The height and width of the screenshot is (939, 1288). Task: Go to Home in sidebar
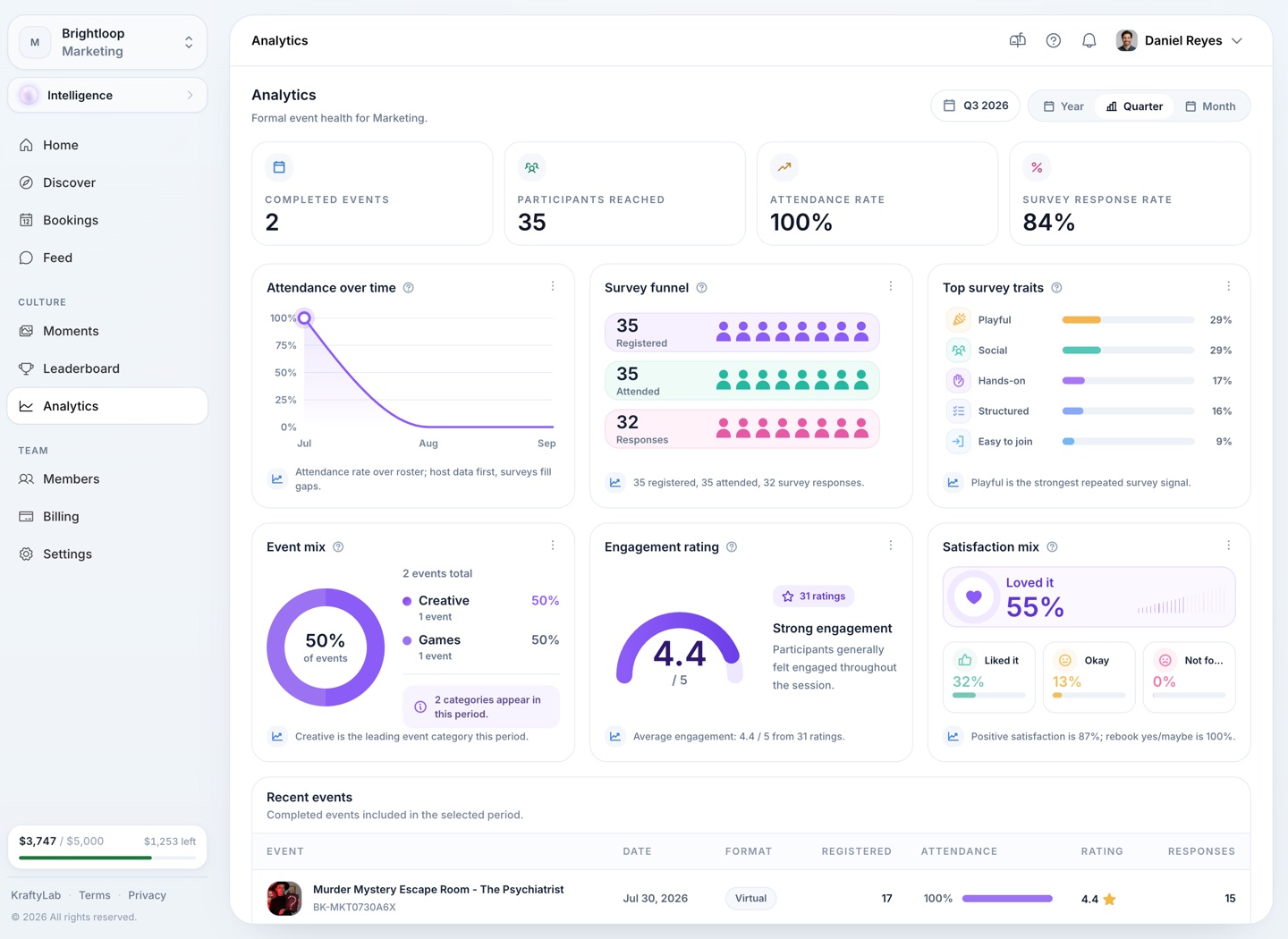pyautogui.click(x=107, y=145)
